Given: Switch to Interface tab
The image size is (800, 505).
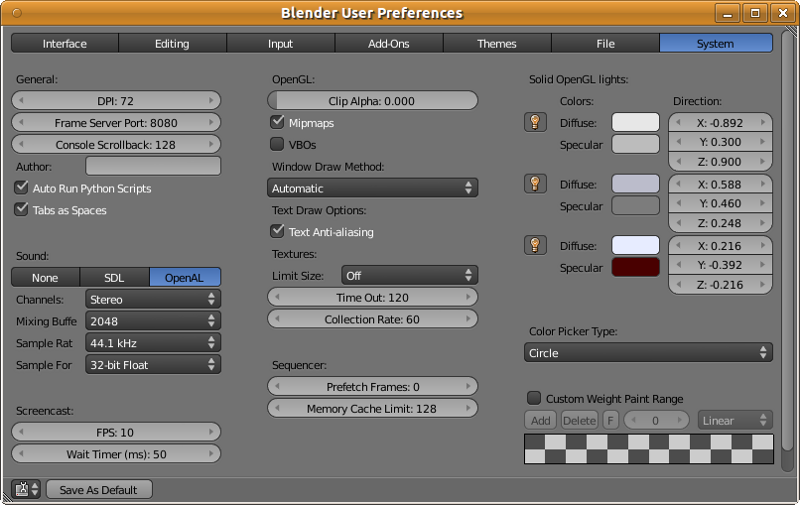Looking at the screenshot, I should (65, 43).
